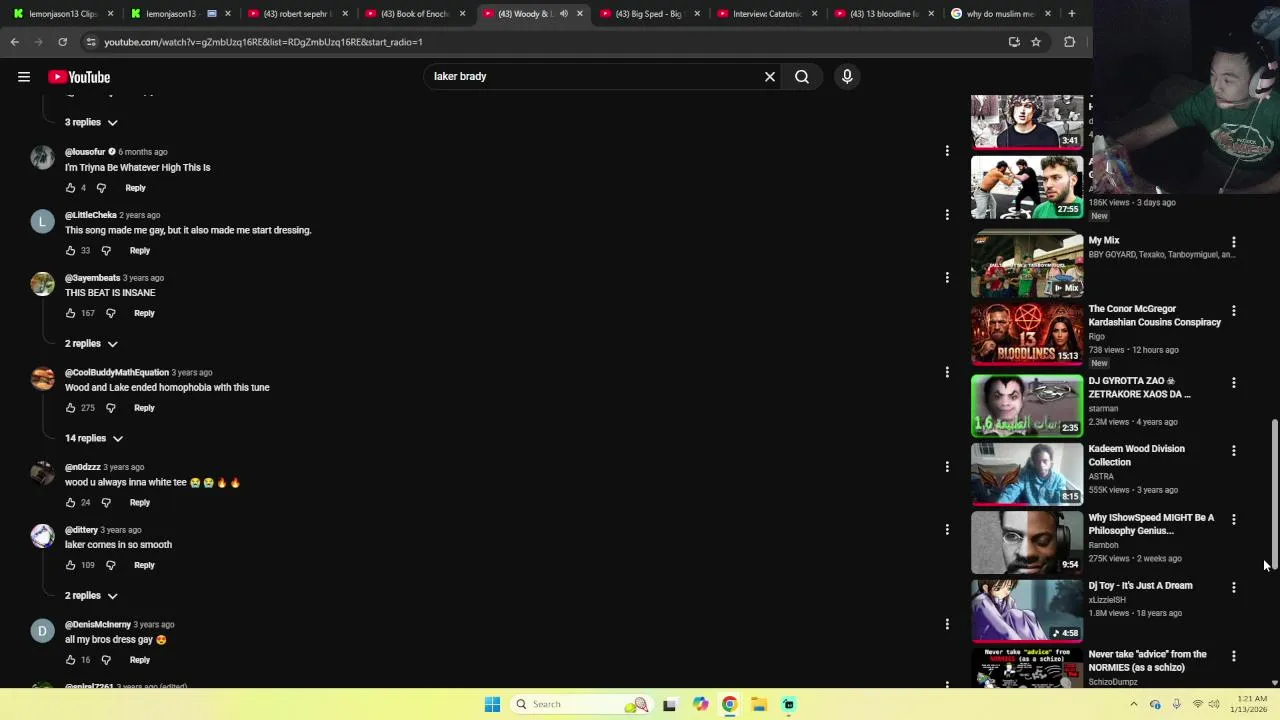Like the @LittleCheka comment
The width and height of the screenshot is (1280, 720).
pos(70,251)
